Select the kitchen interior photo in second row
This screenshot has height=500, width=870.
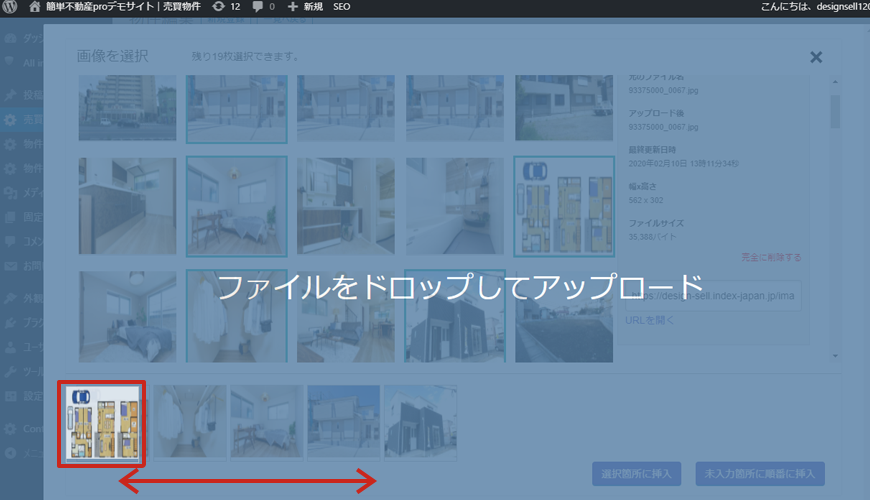(x=127, y=206)
